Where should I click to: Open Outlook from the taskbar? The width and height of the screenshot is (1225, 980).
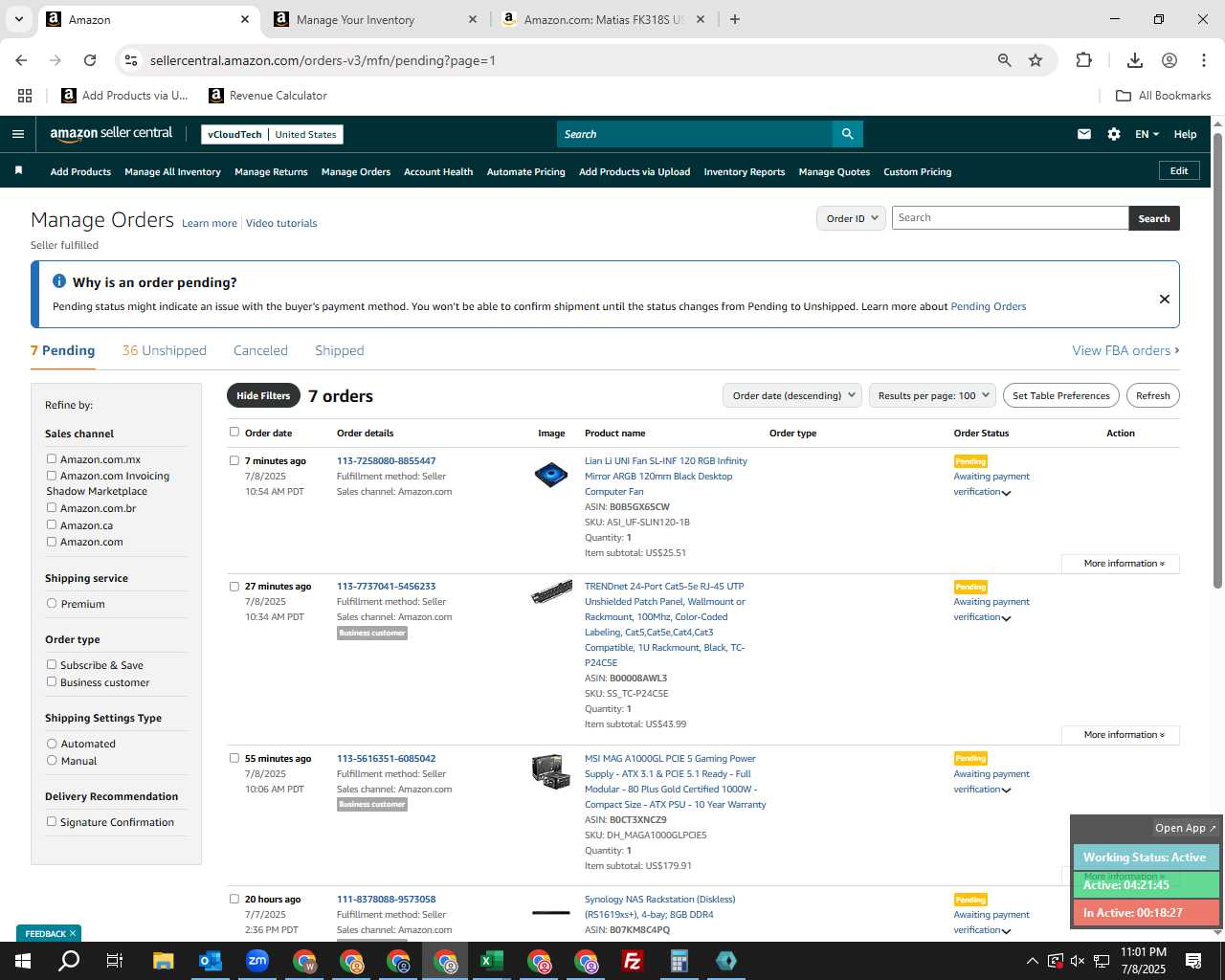coord(211,961)
